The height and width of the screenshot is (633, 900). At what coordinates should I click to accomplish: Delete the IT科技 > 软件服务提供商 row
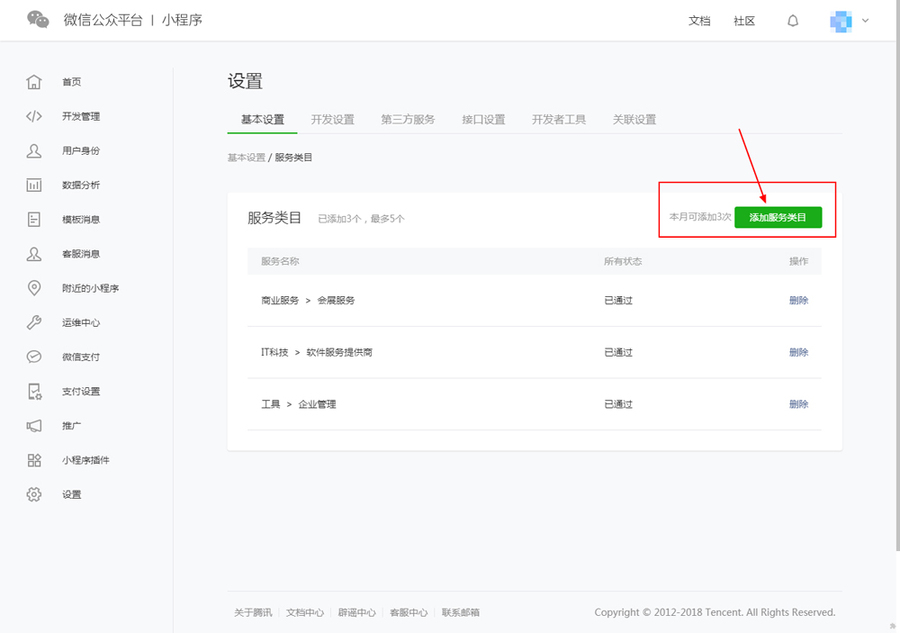pyautogui.click(x=798, y=352)
